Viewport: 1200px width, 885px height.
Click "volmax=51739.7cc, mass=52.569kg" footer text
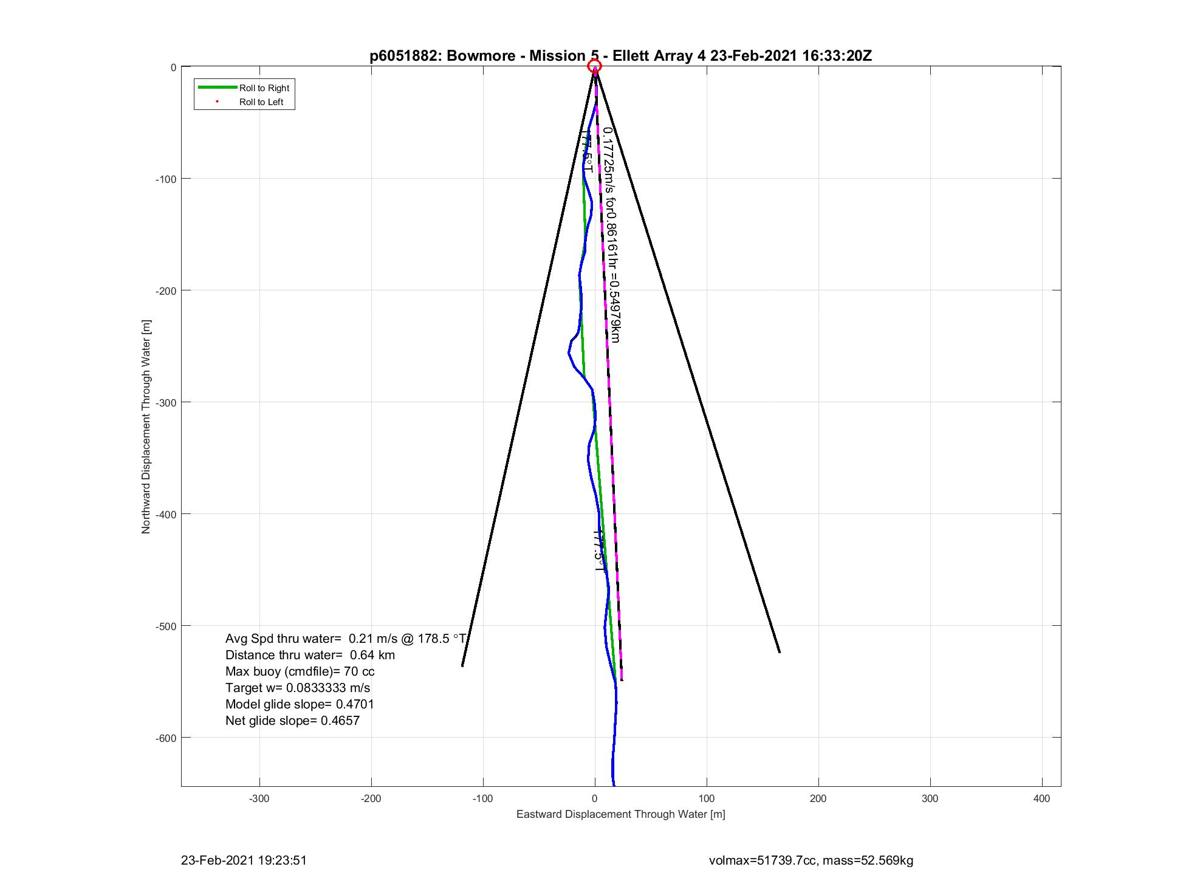pos(811,859)
